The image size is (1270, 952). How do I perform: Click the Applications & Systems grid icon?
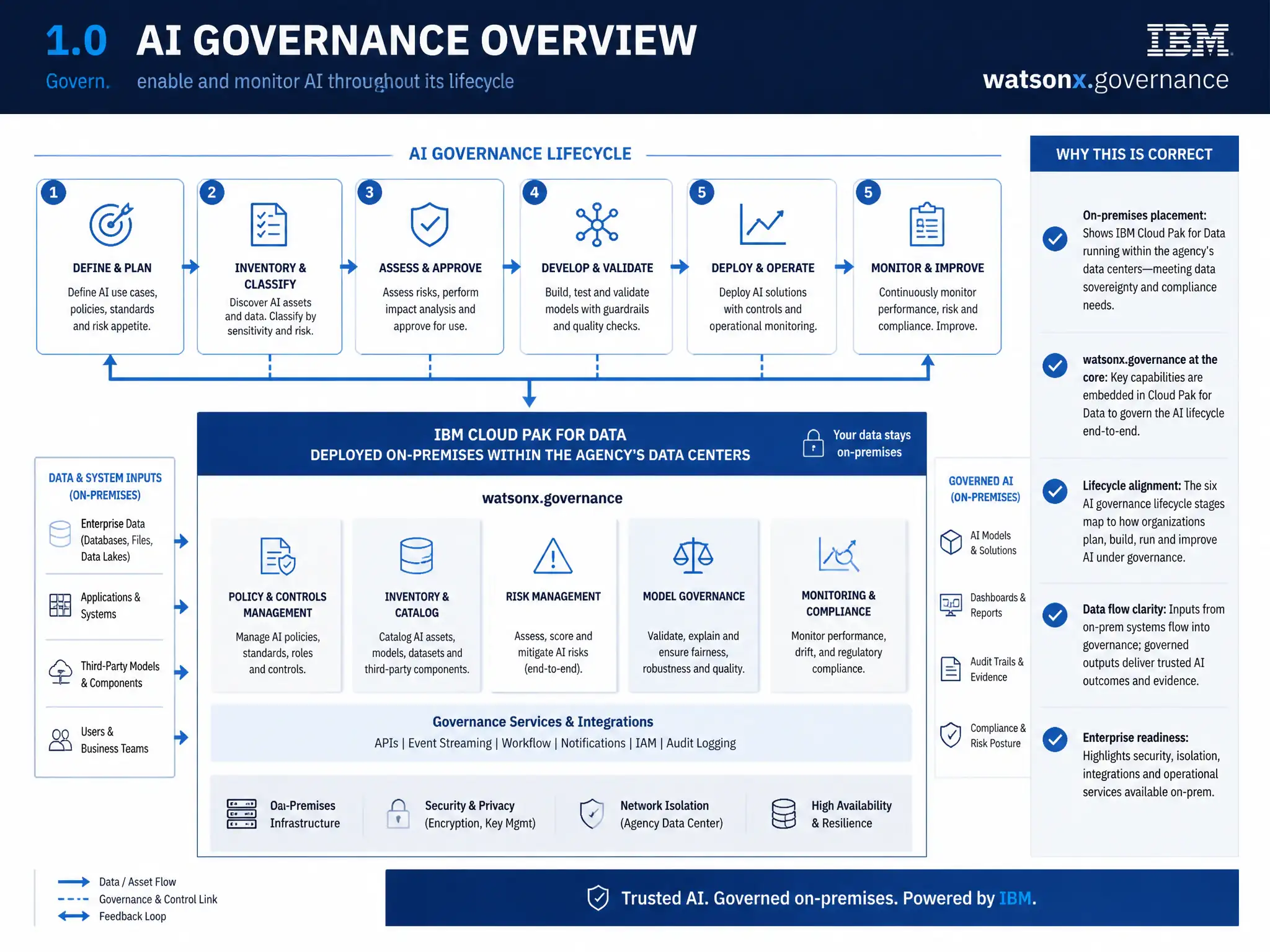[x=60, y=605]
